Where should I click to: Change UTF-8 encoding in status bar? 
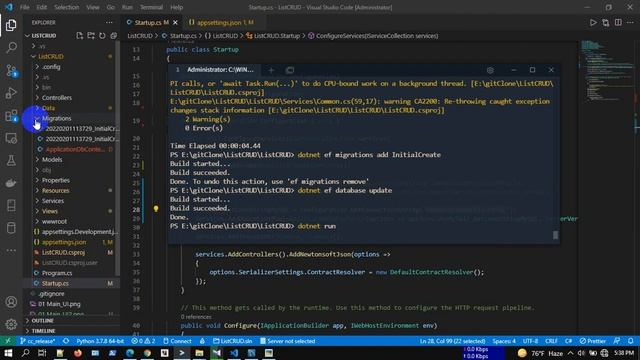pos(530,341)
